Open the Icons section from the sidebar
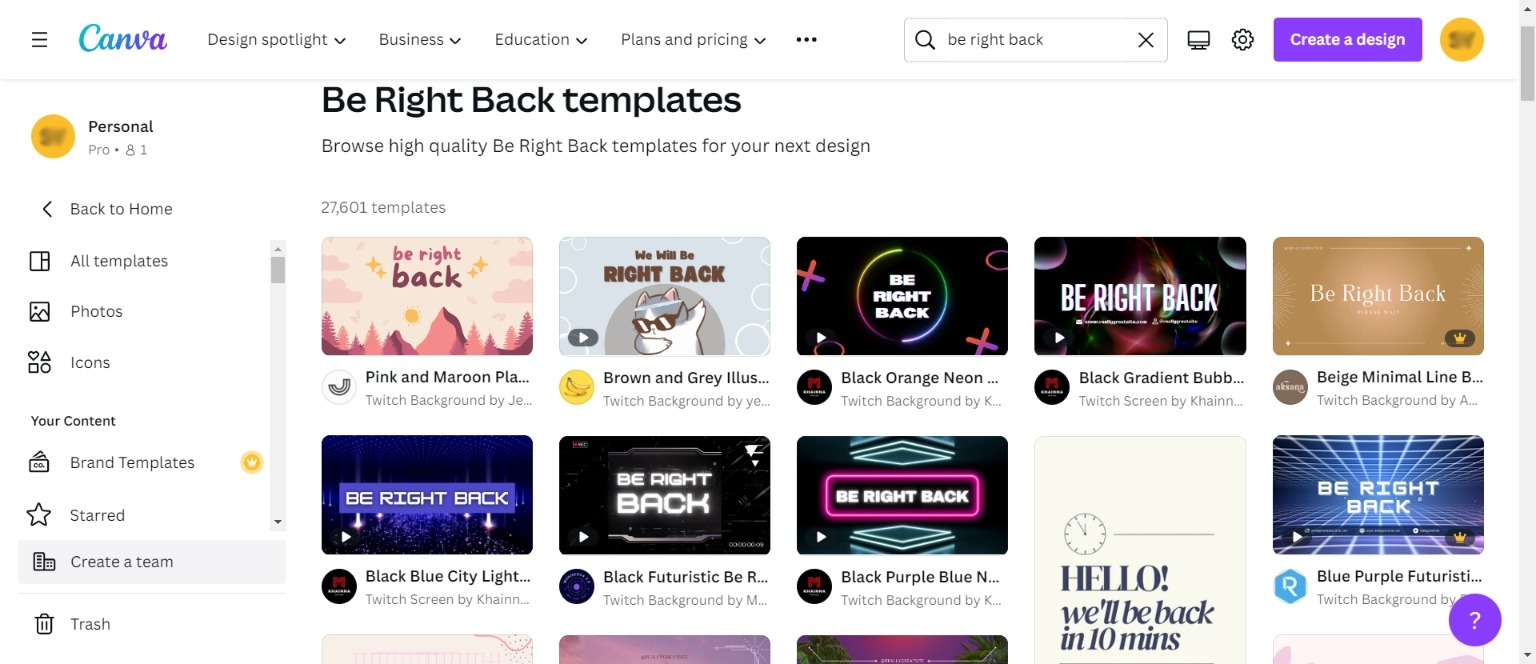Image resolution: width=1536 pixels, height=664 pixels. pyautogui.click(x=89, y=362)
